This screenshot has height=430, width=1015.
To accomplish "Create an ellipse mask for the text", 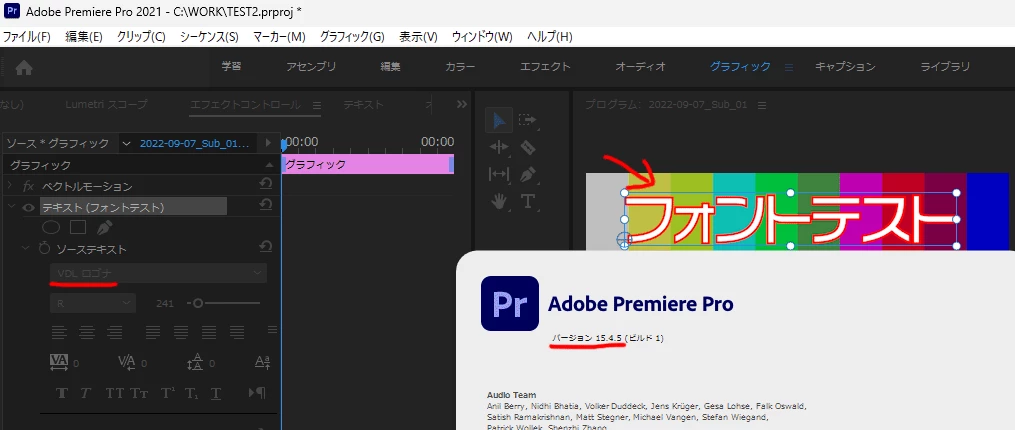I will click(x=51, y=227).
